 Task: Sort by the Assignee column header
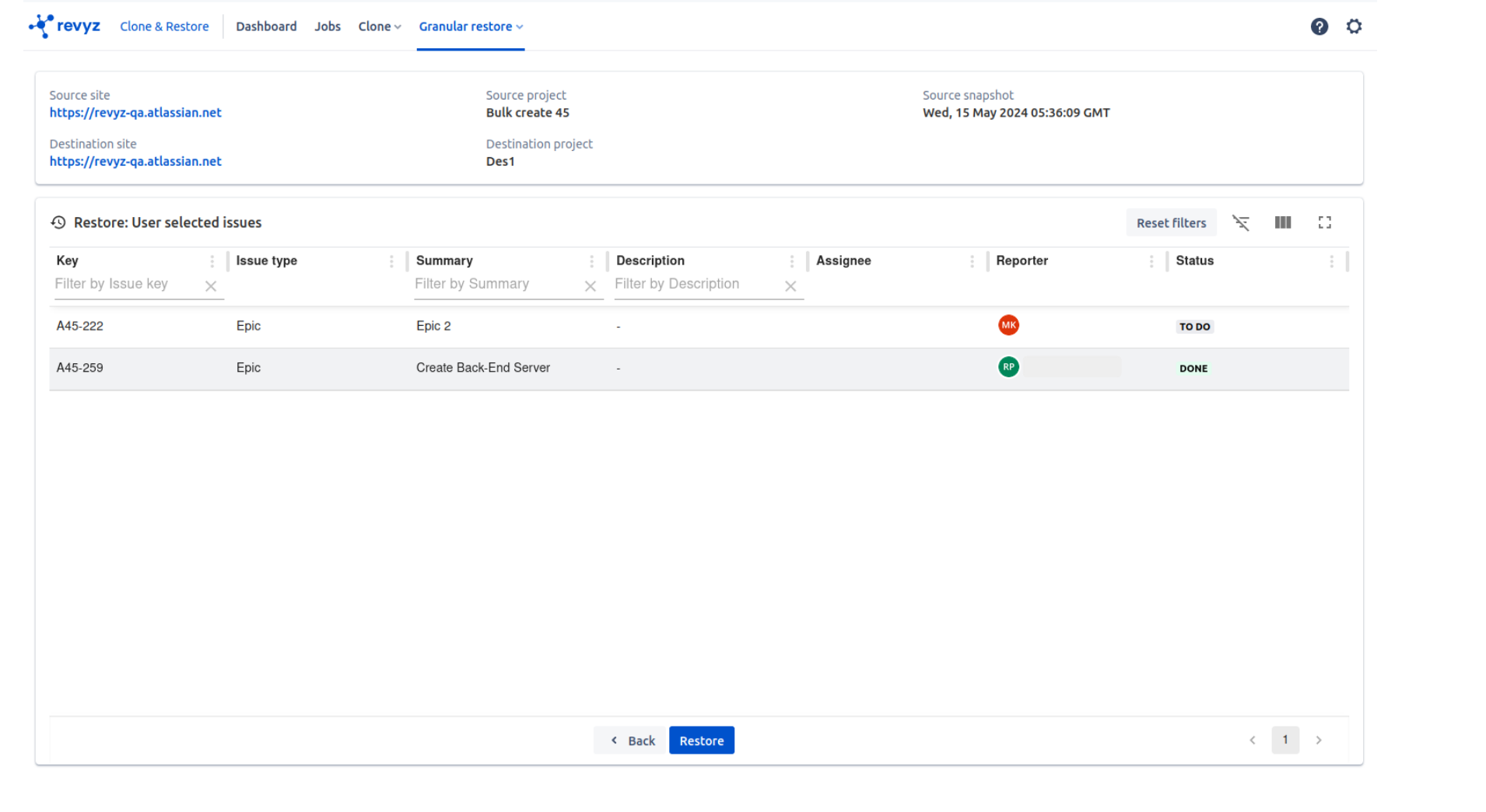(843, 261)
